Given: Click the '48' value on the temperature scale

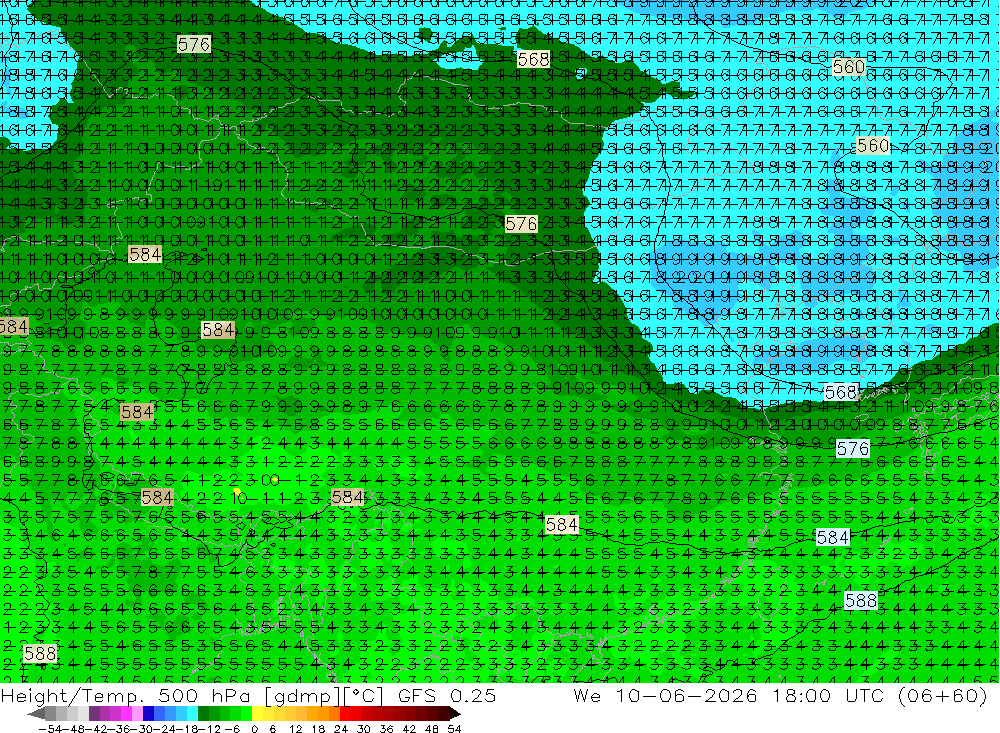Looking at the screenshot, I should (432, 729).
